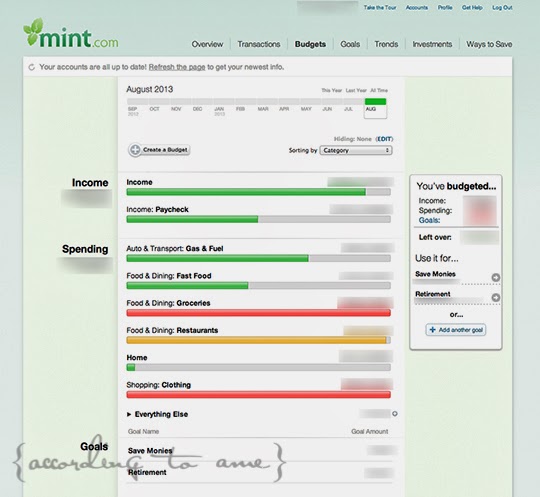Click Log Out
Viewport: 540px width, 497px height.
coord(502,8)
